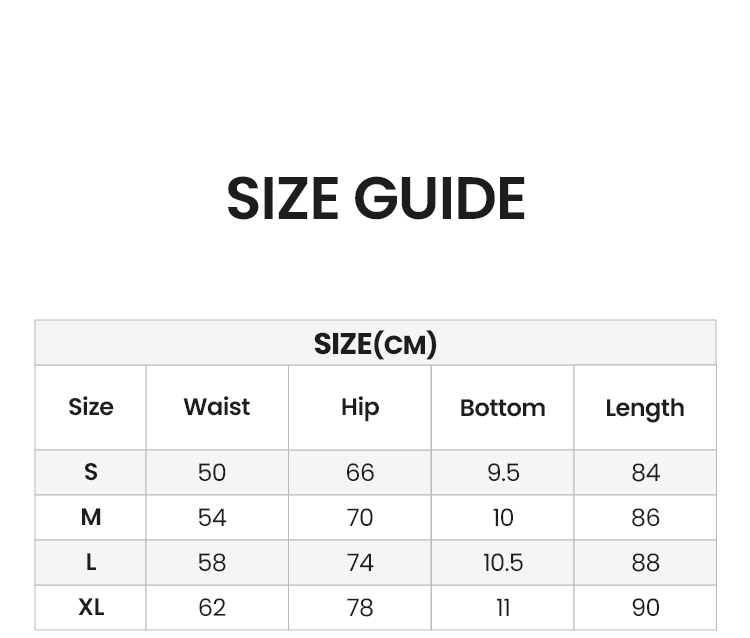Click the SIZE GUIDE heading

tap(375, 198)
